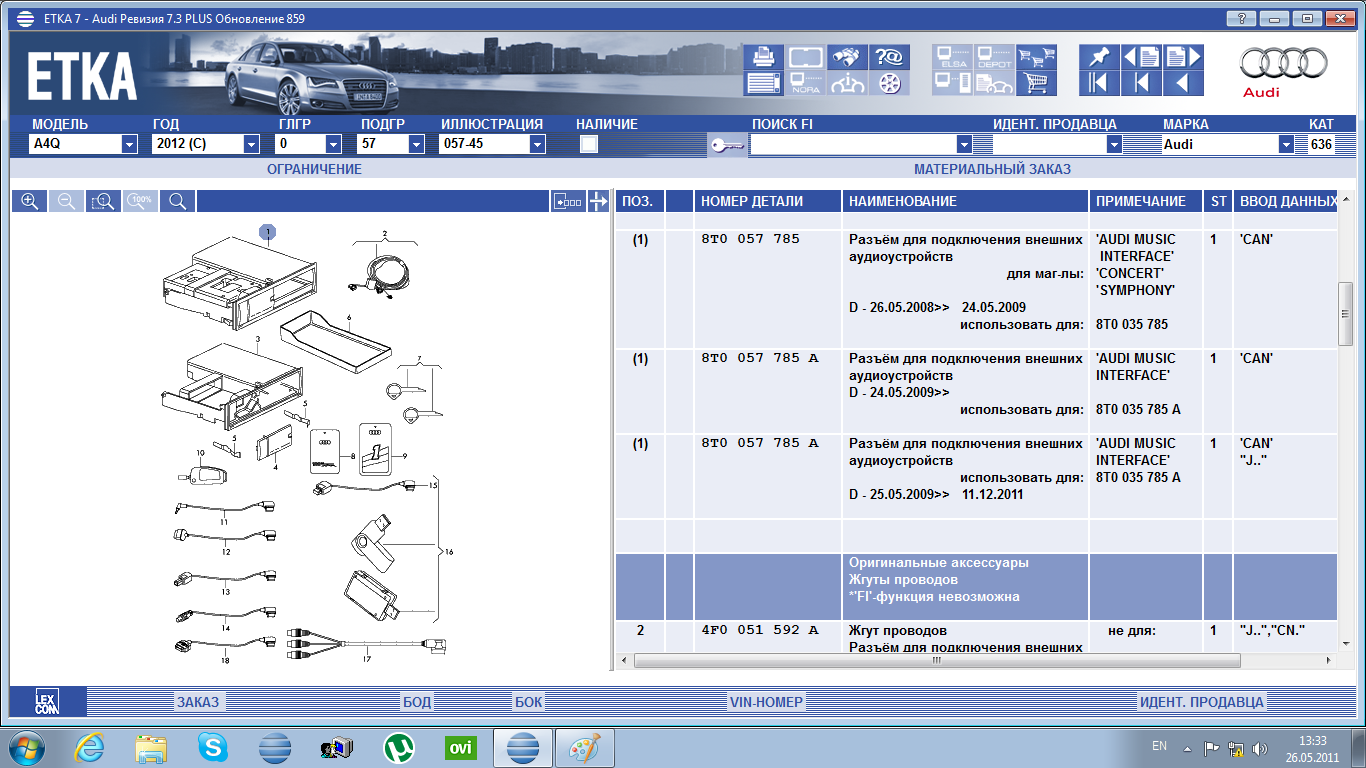Open the МОДЕЛЬ dropdown showing A4Q
This screenshot has width=1366, height=768.
coord(129,144)
